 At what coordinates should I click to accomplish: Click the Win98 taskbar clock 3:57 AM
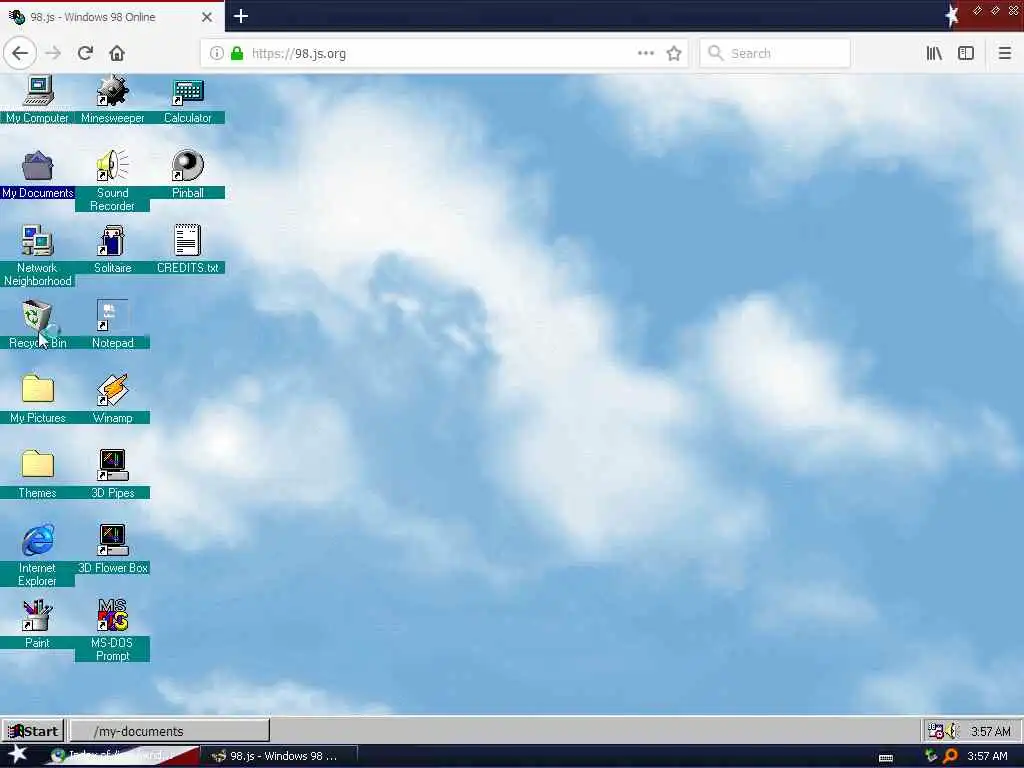tap(990, 731)
